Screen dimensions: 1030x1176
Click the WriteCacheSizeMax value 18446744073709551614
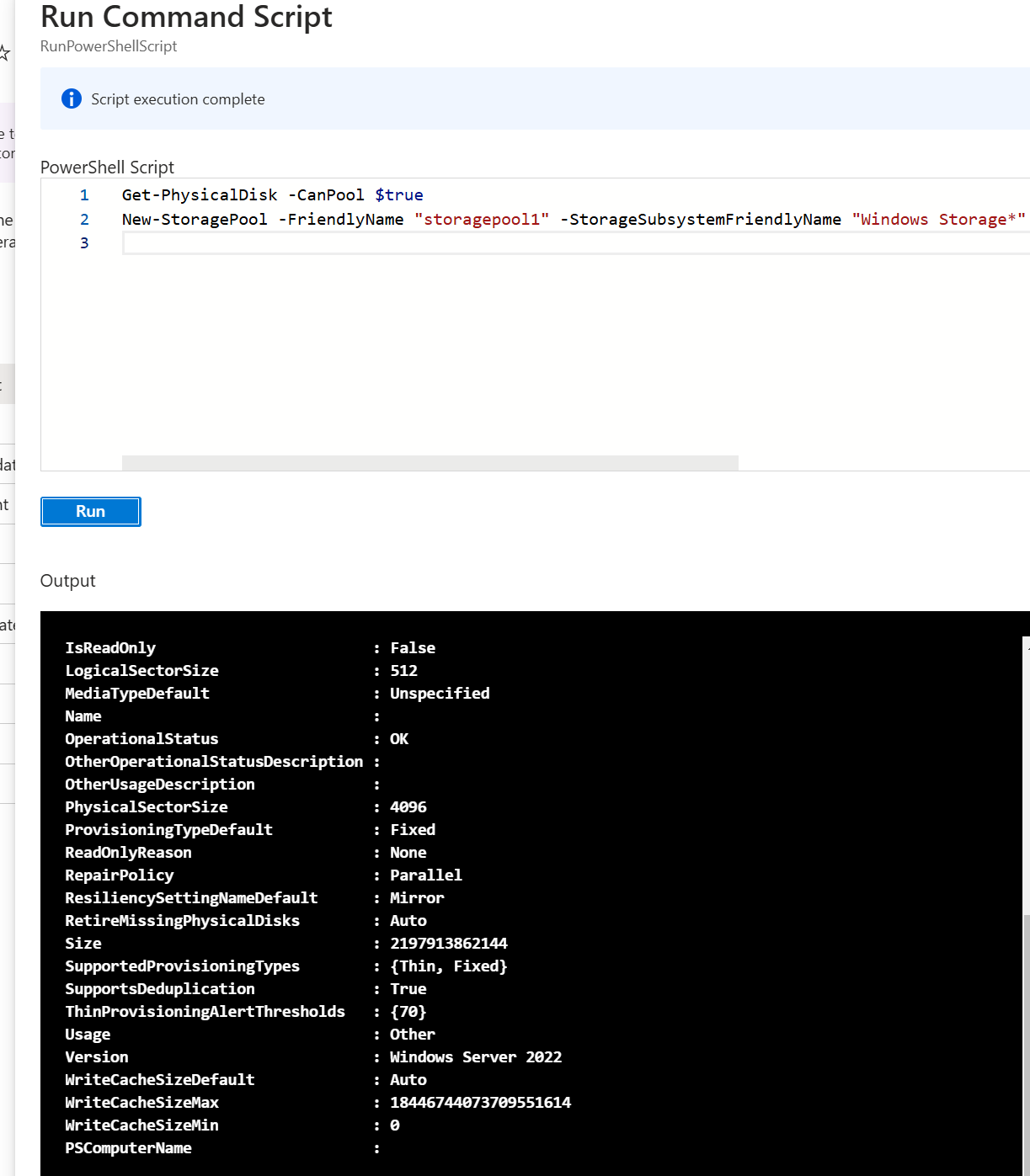pos(481,1103)
